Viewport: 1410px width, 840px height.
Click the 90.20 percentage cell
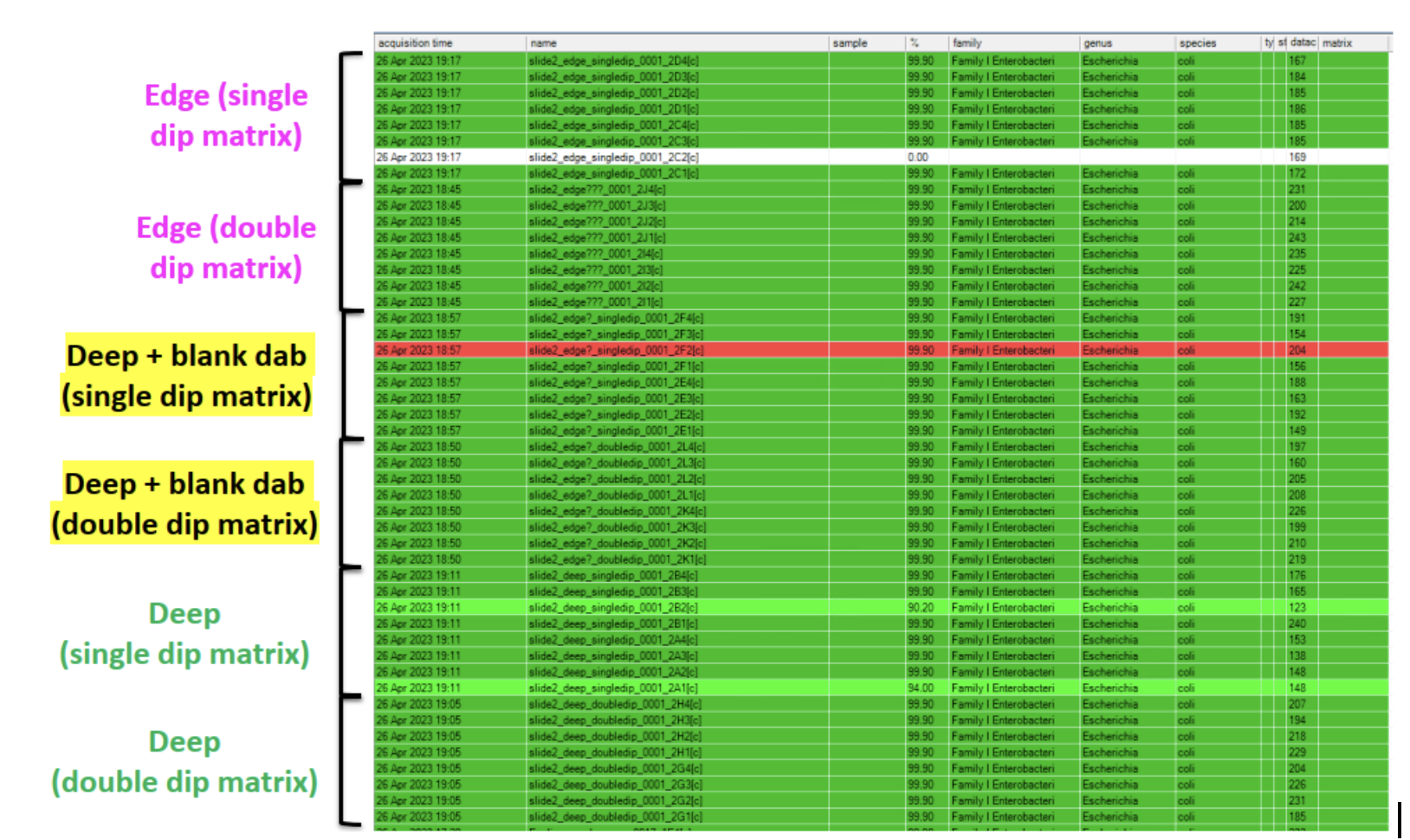927,607
